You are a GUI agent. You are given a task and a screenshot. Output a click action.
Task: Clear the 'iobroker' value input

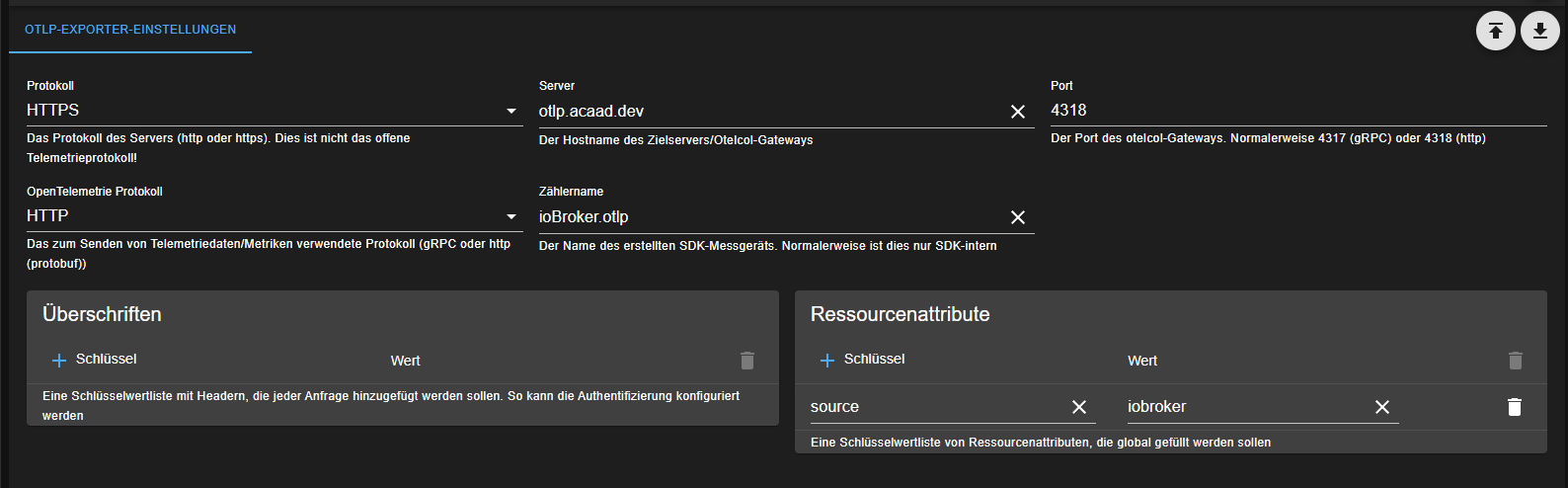(1381, 407)
